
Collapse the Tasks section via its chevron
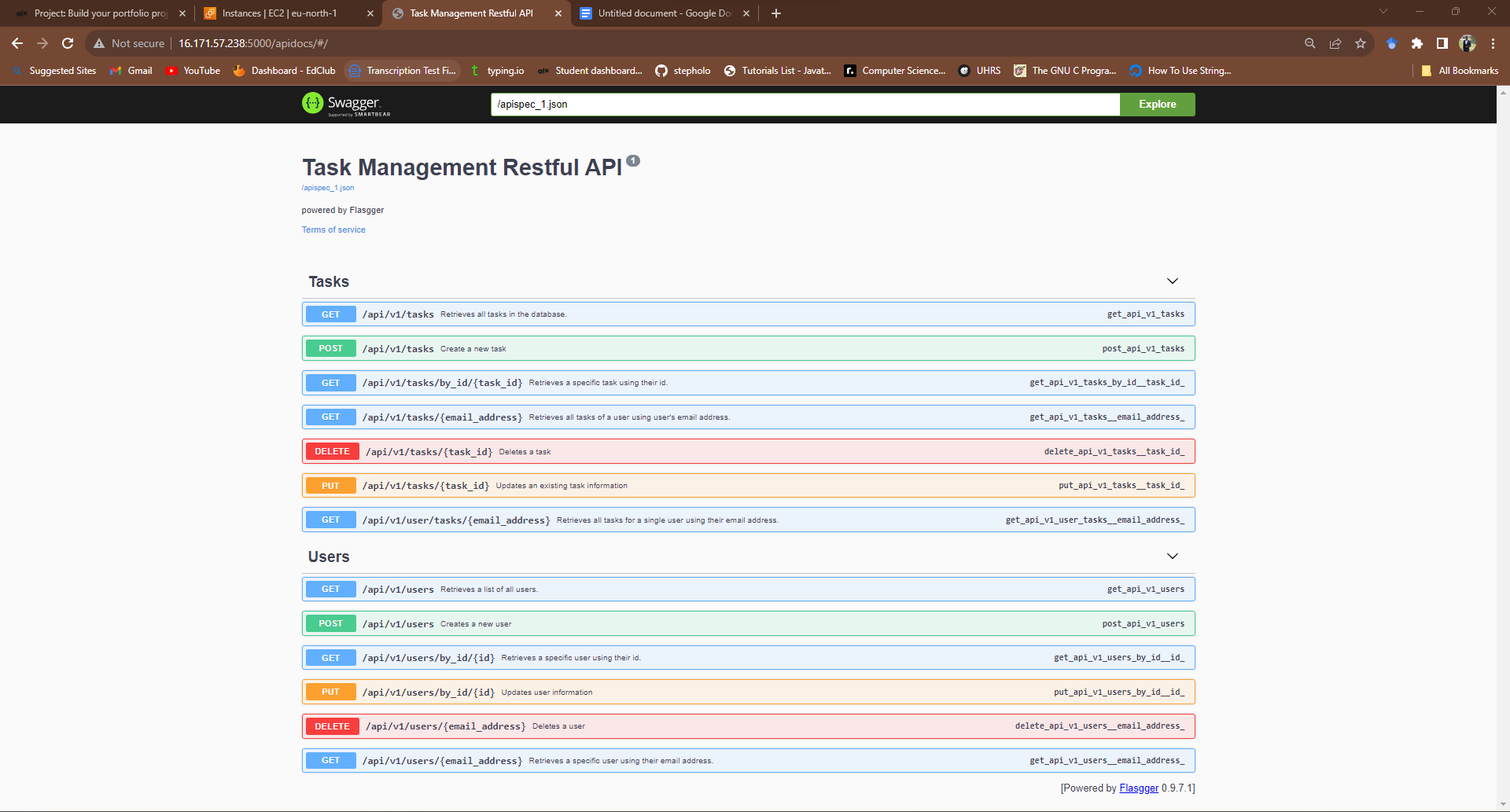1172,281
